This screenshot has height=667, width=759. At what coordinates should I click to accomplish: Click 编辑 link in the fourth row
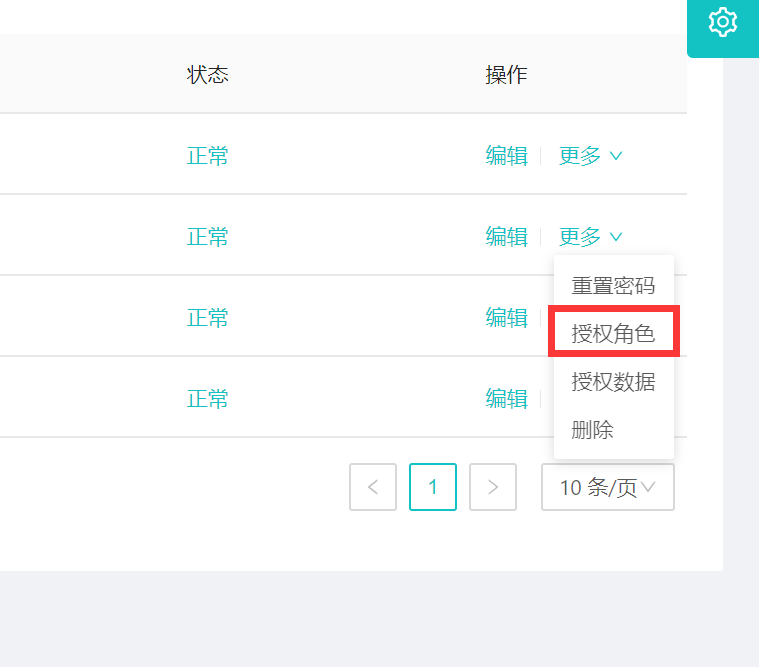pyautogui.click(x=506, y=399)
